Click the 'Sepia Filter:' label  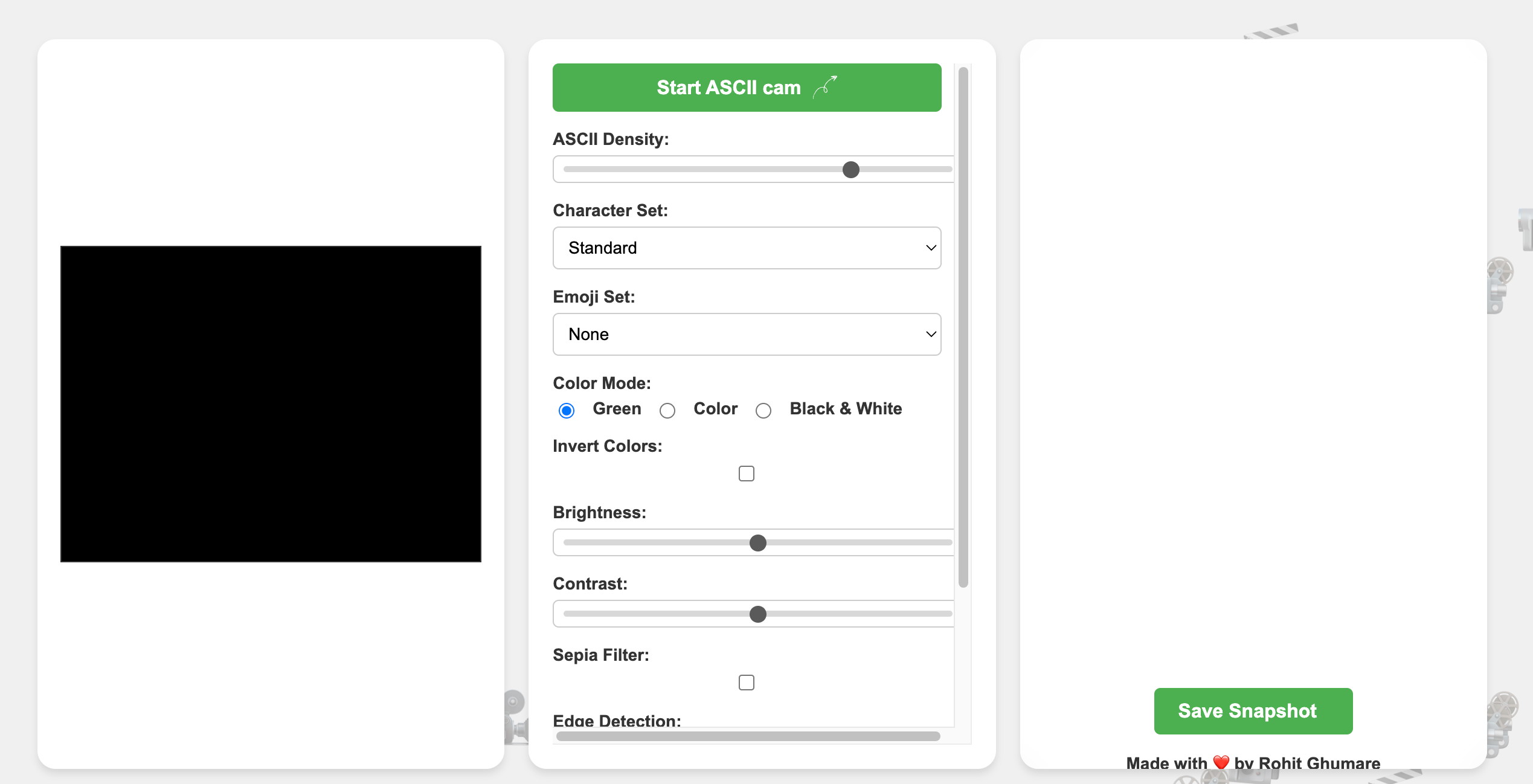(x=600, y=655)
